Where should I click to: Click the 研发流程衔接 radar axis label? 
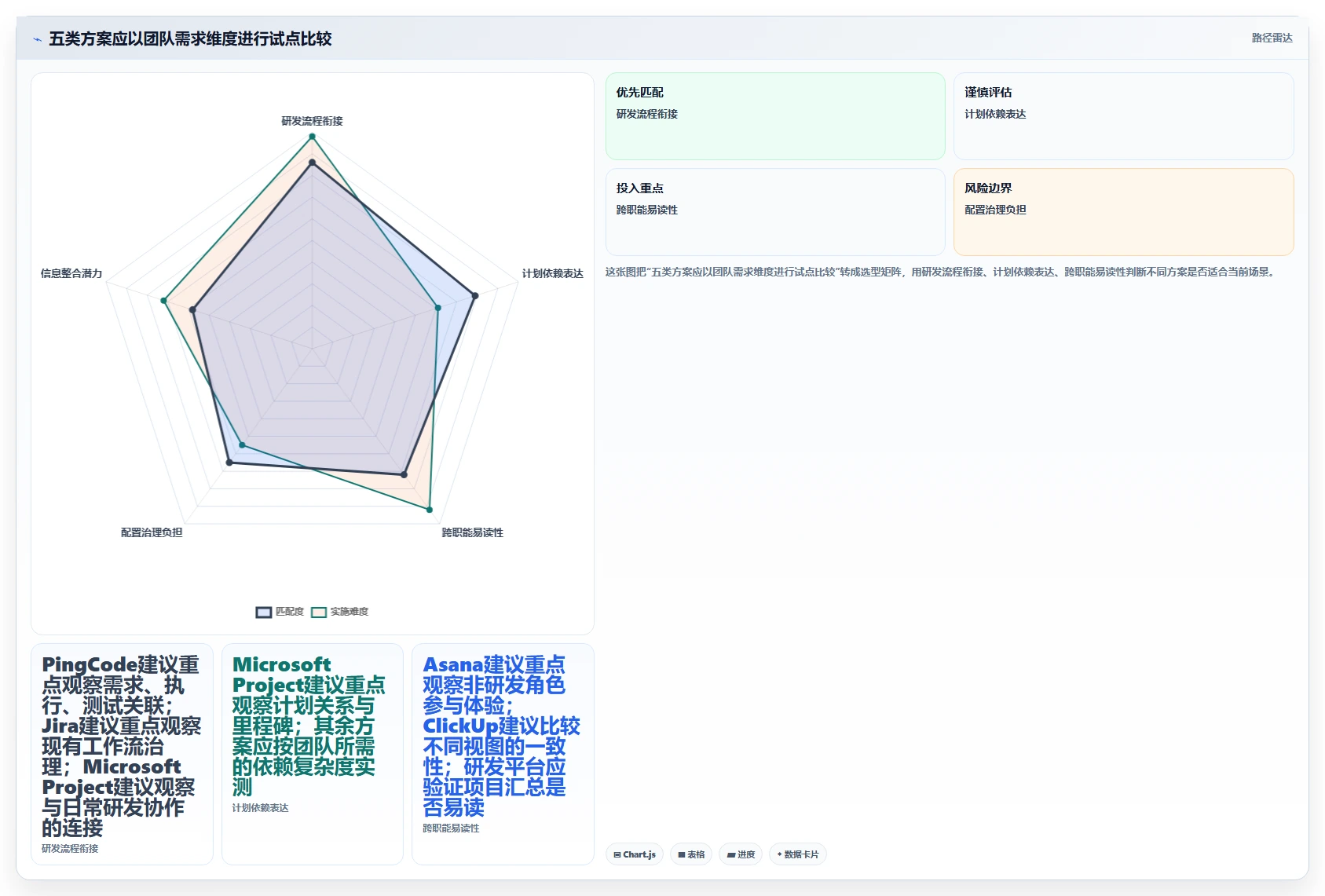coord(312,121)
